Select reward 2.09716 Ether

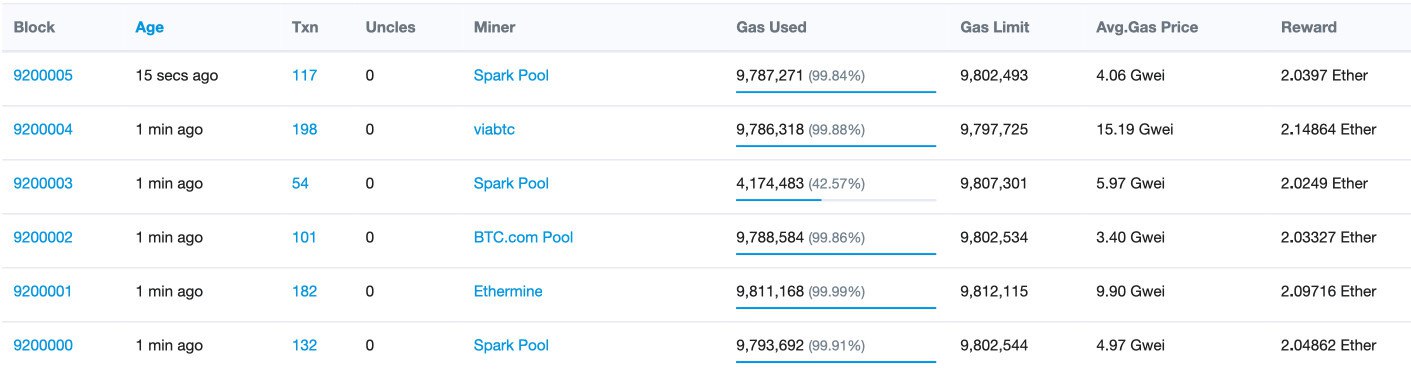click(x=1329, y=291)
